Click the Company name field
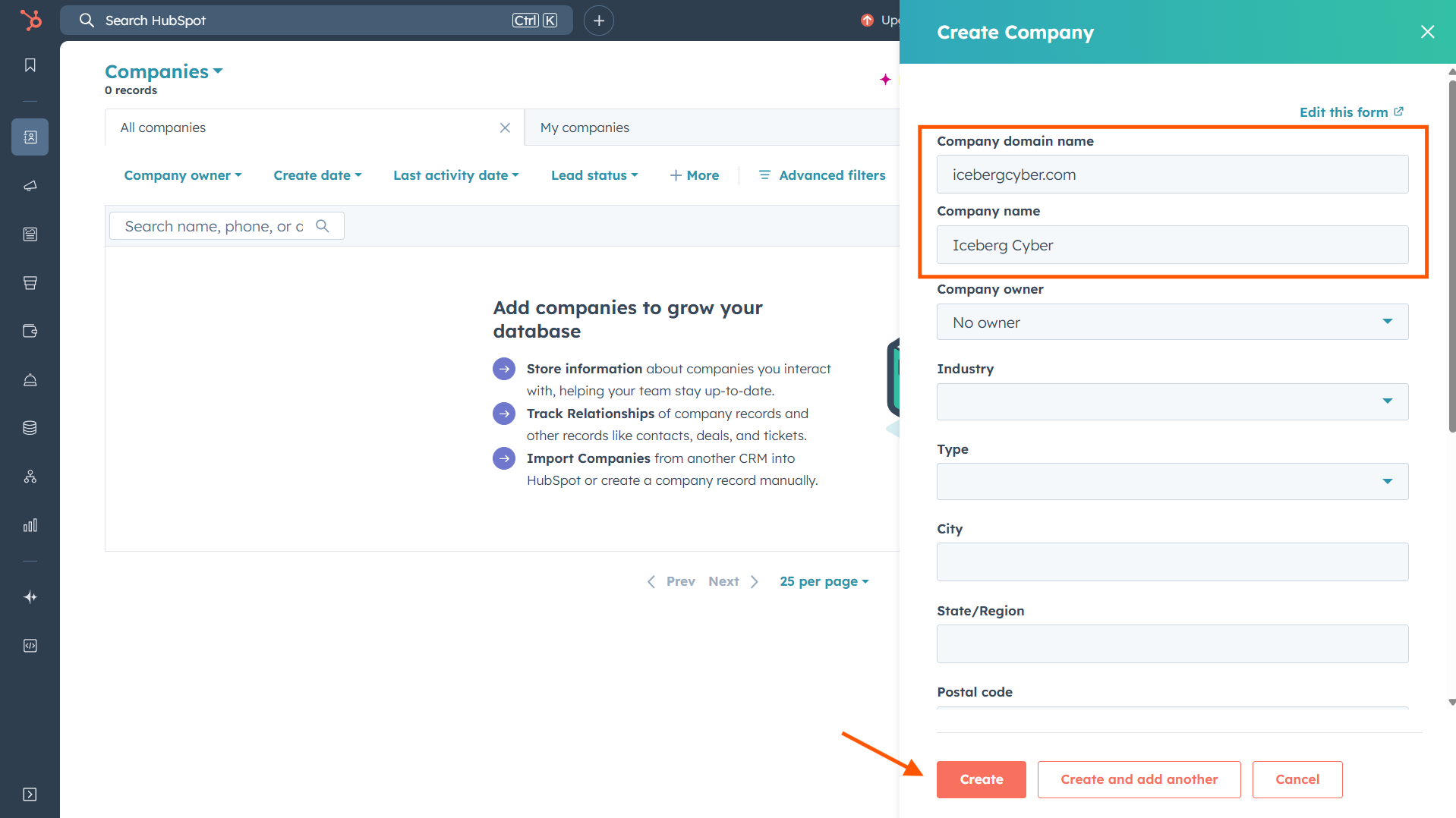 click(1172, 245)
